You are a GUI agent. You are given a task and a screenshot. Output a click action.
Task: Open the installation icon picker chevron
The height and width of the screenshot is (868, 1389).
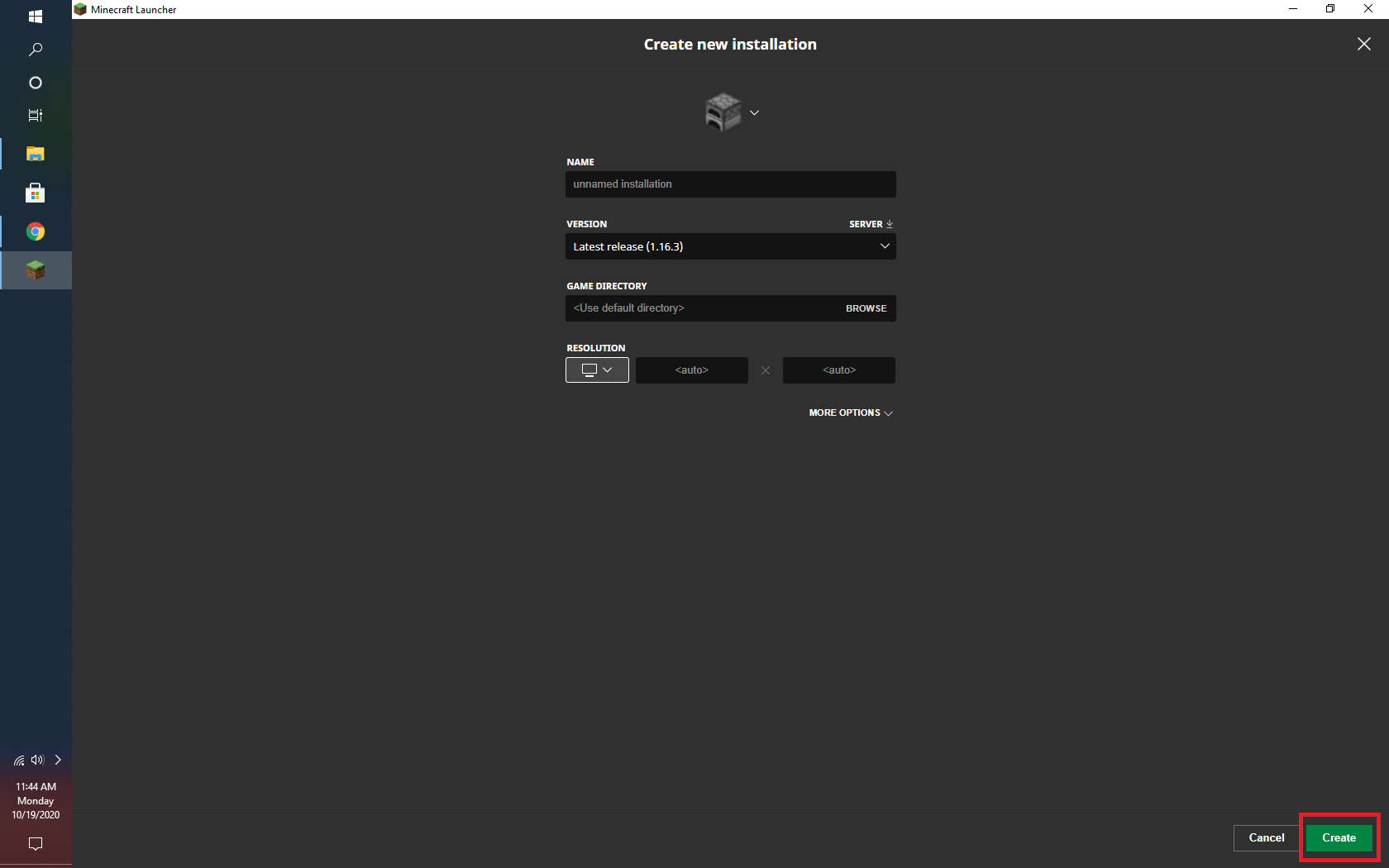pyautogui.click(x=754, y=112)
